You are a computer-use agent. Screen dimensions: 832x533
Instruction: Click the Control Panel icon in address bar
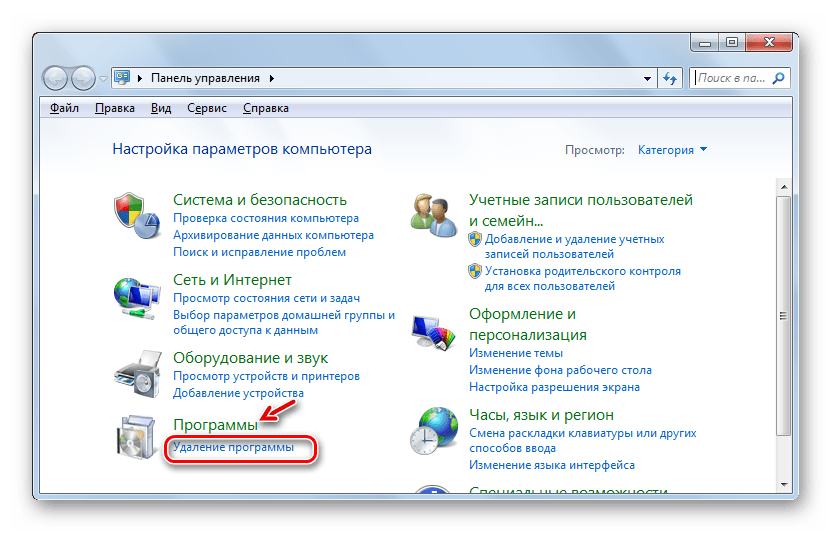123,78
